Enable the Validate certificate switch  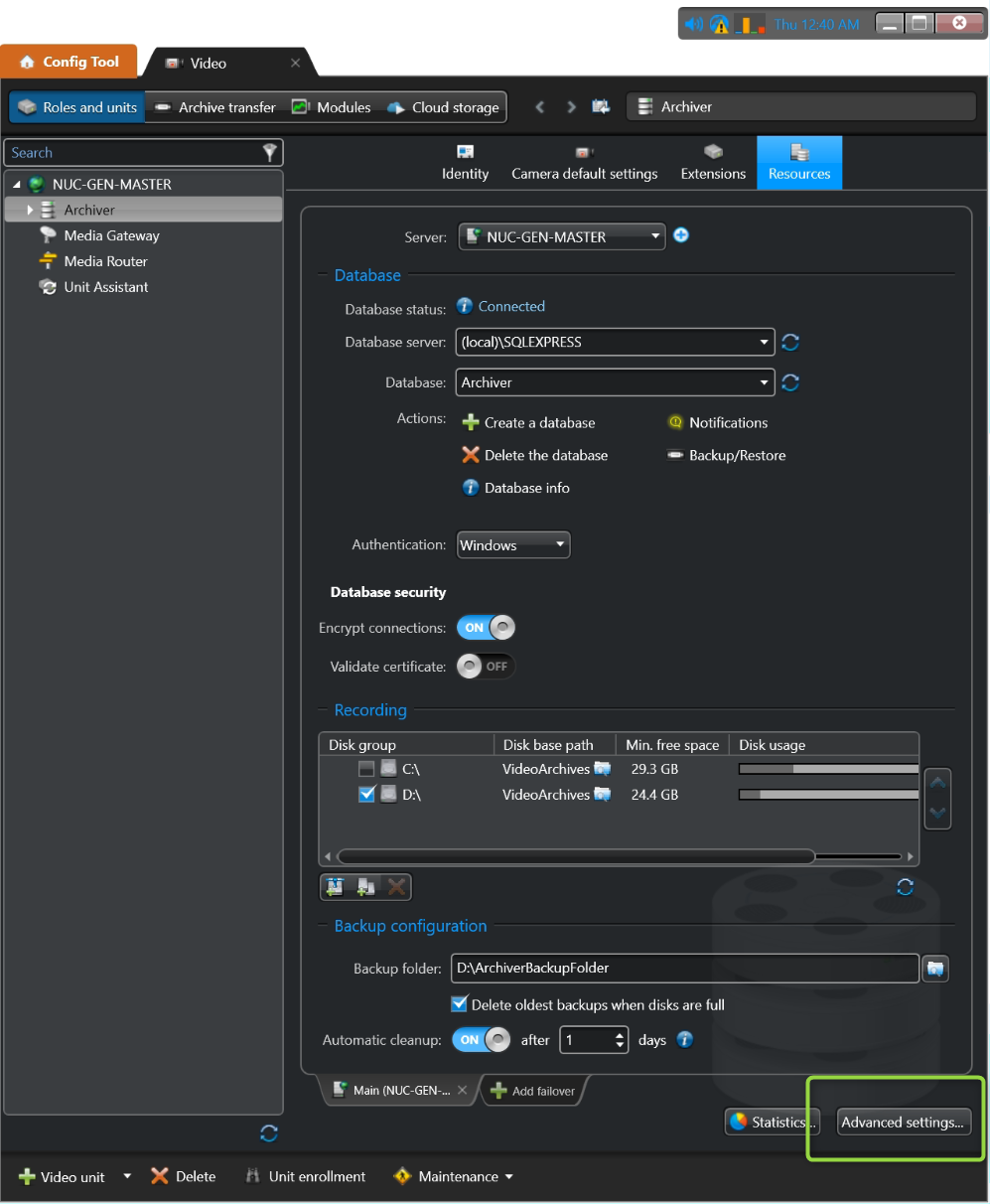click(x=486, y=667)
